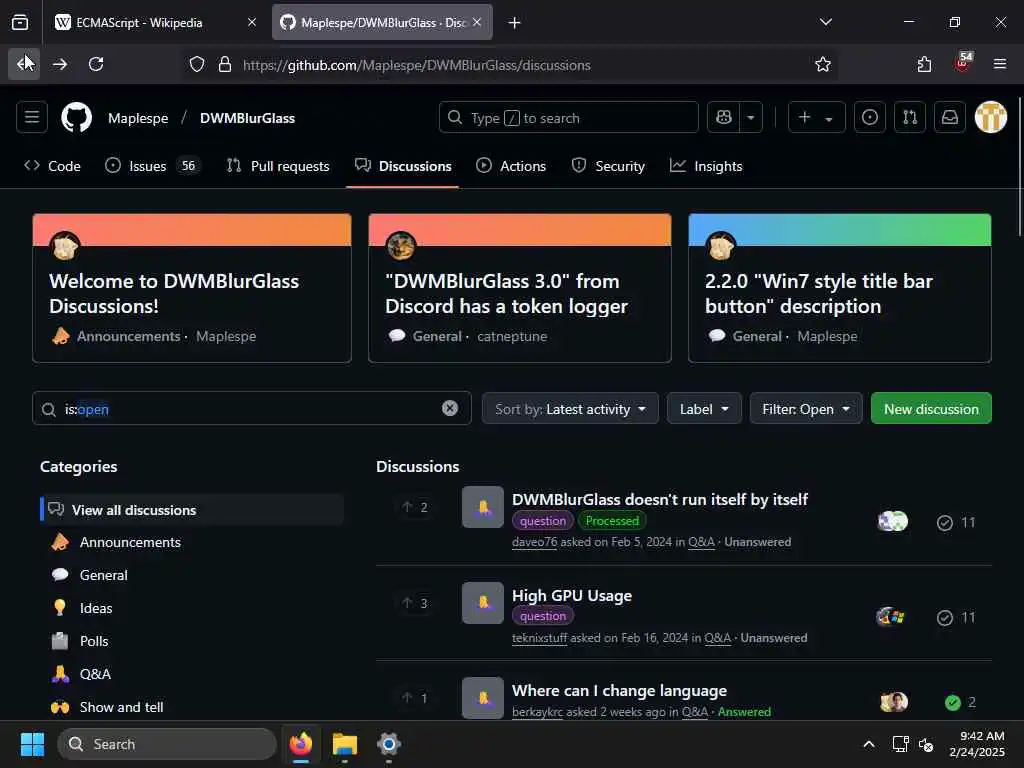Open Maplespe owner link
Image resolution: width=1024 pixels, height=768 pixels.
tap(138, 118)
